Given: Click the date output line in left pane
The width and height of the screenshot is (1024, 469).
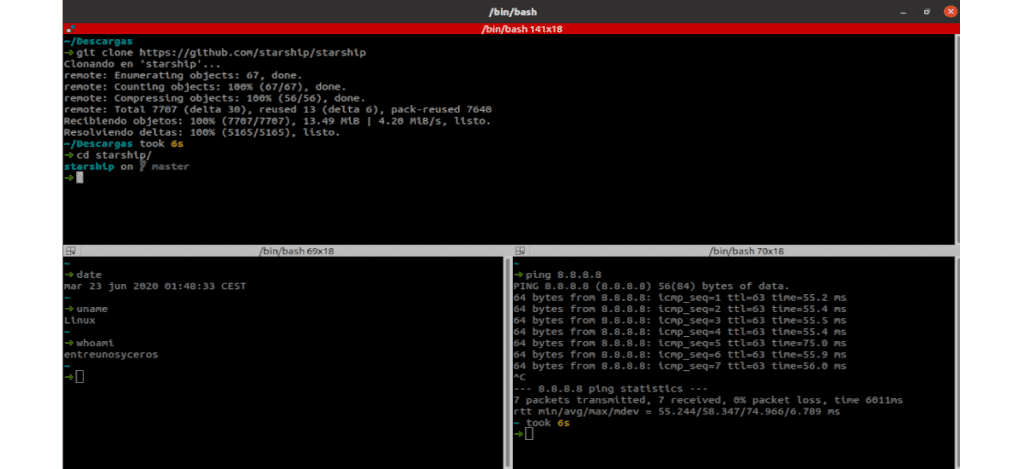Looking at the screenshot, I should point(154,286).
